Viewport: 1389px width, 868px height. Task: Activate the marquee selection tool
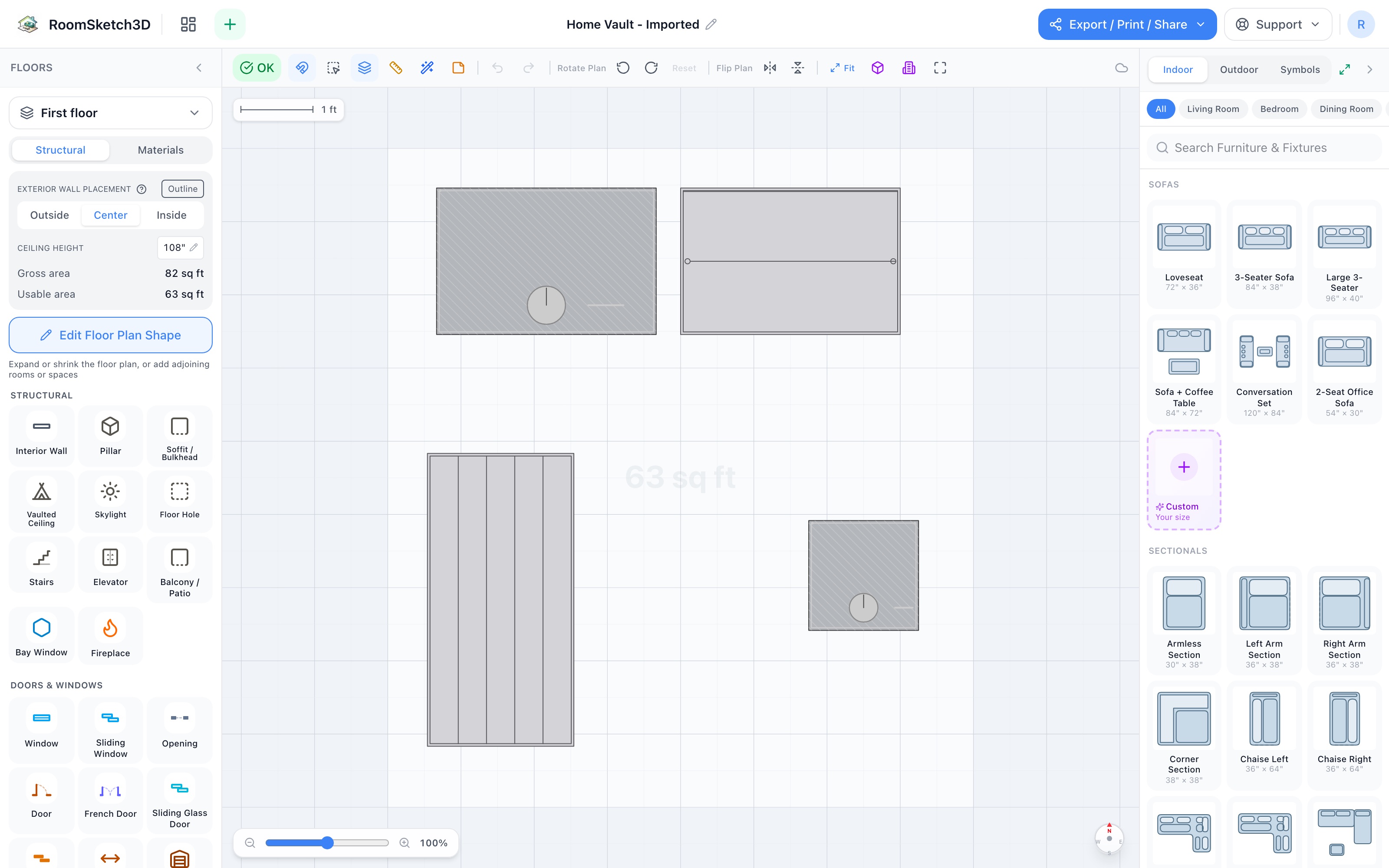tap(333, 68)
